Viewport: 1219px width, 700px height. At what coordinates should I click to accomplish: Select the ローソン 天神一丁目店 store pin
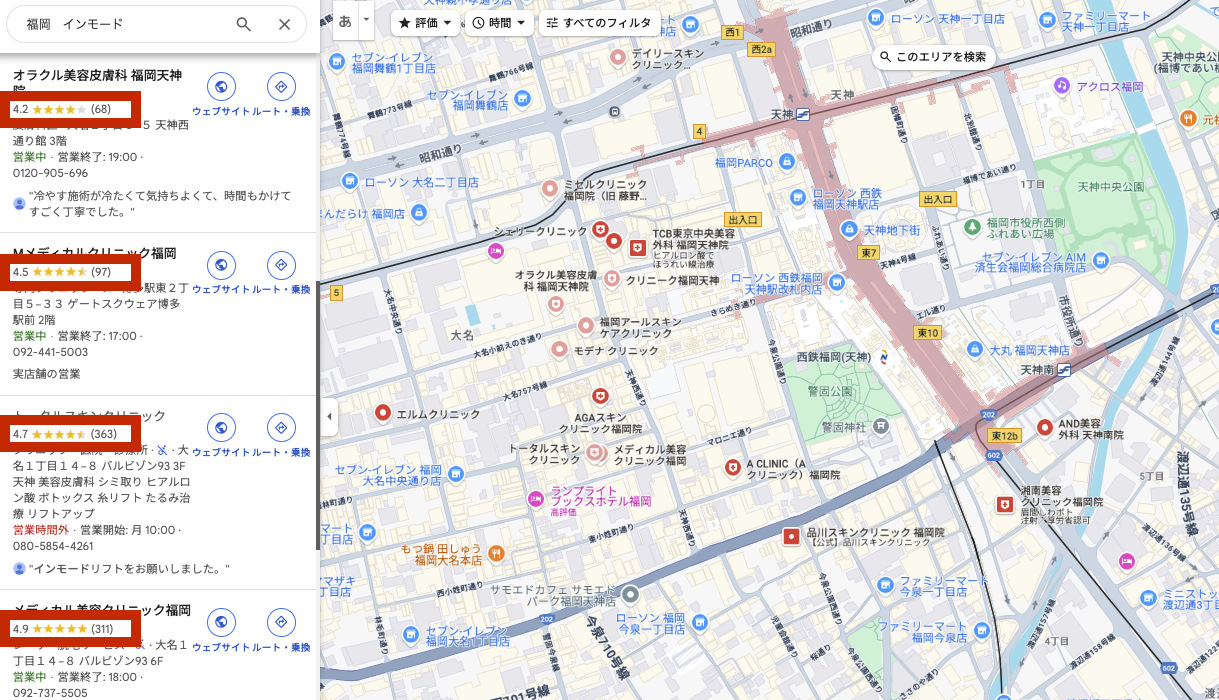click(x=876, y=17)
